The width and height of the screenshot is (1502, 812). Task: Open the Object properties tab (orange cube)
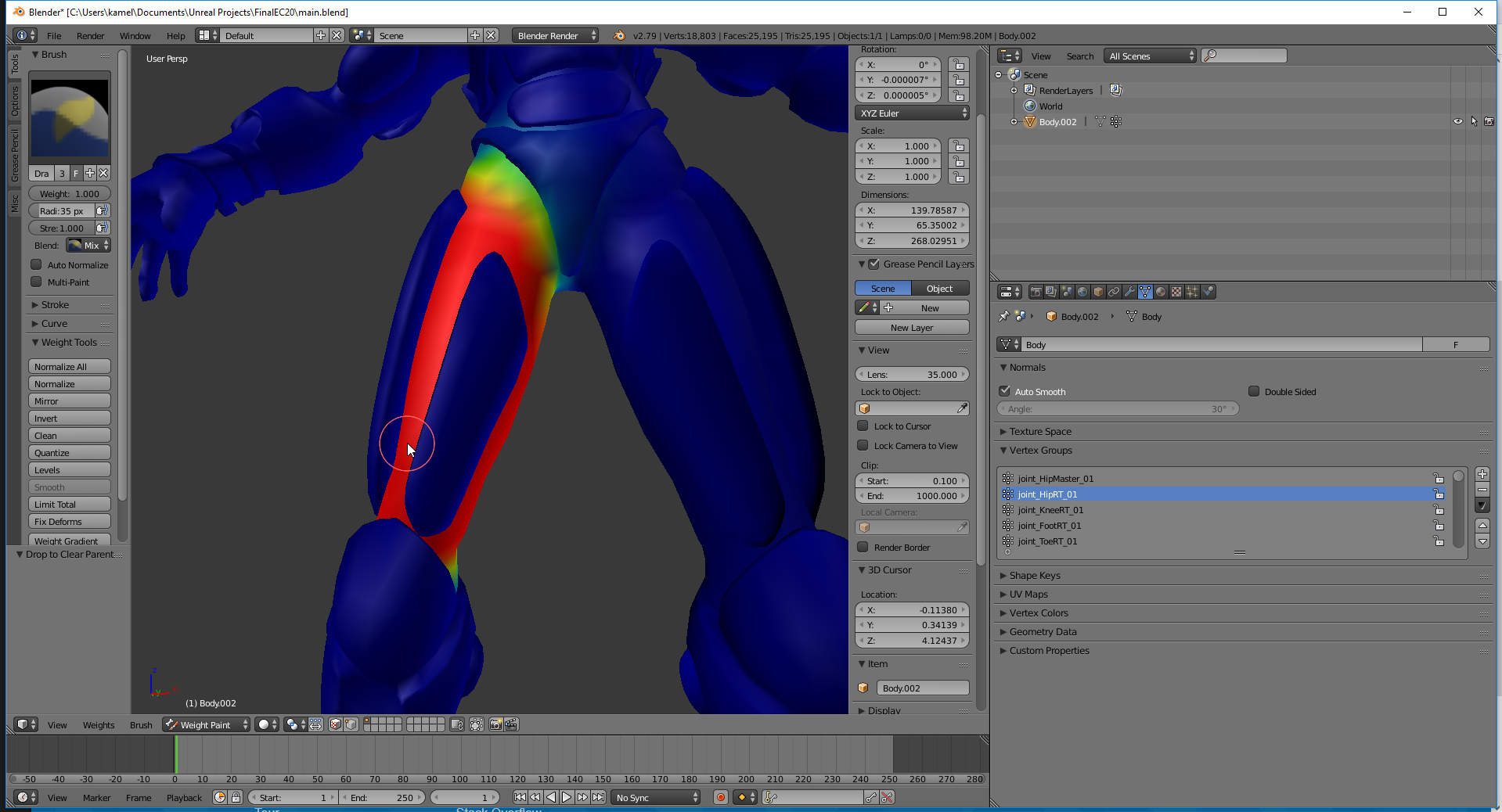1098,292
